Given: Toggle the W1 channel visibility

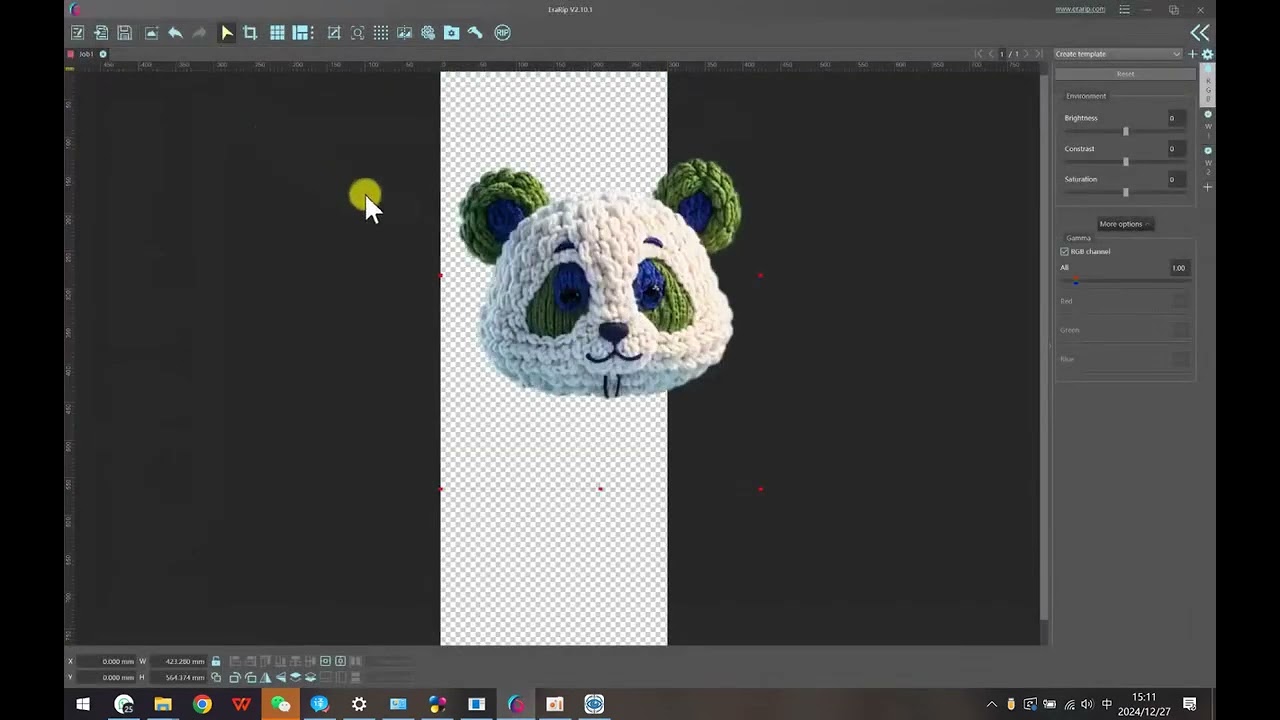Looking at the screenshot, I should pos(1208,114).
